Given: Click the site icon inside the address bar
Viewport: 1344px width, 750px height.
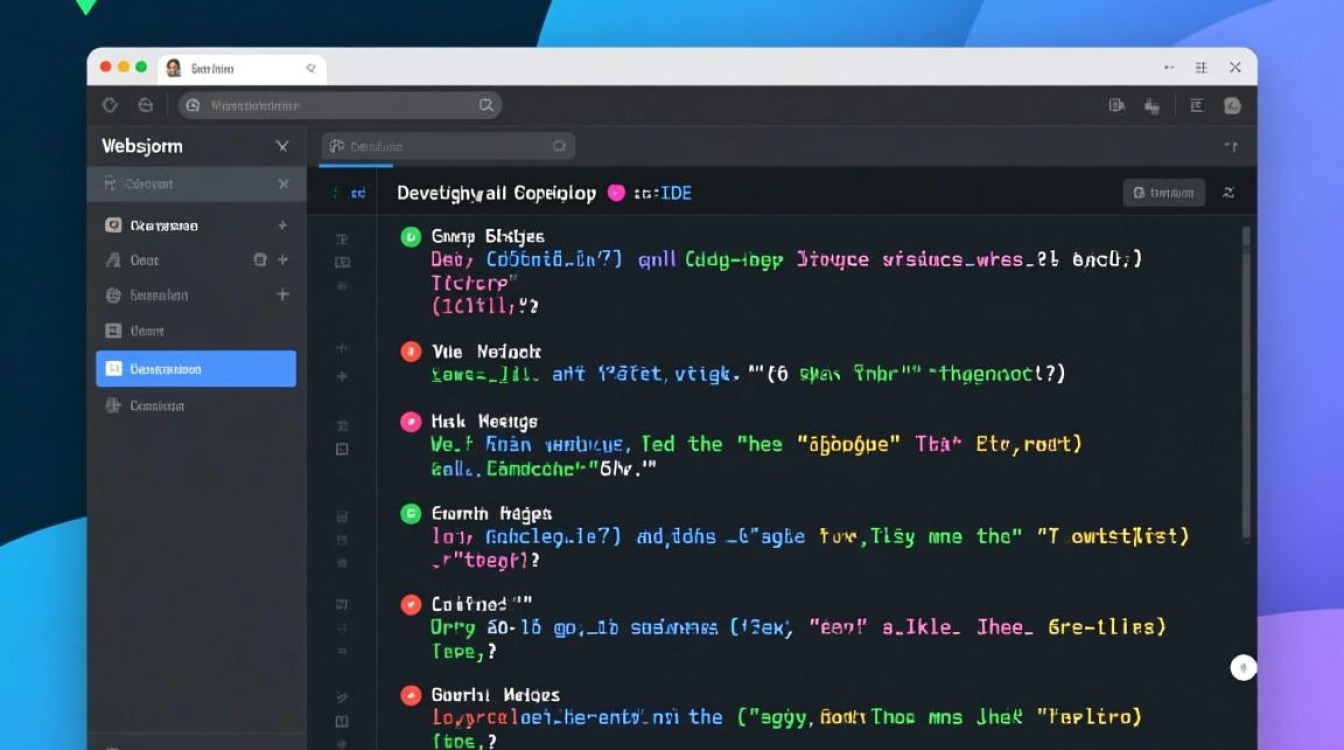Looking at the screenshot, I should (x=193, y=105).
